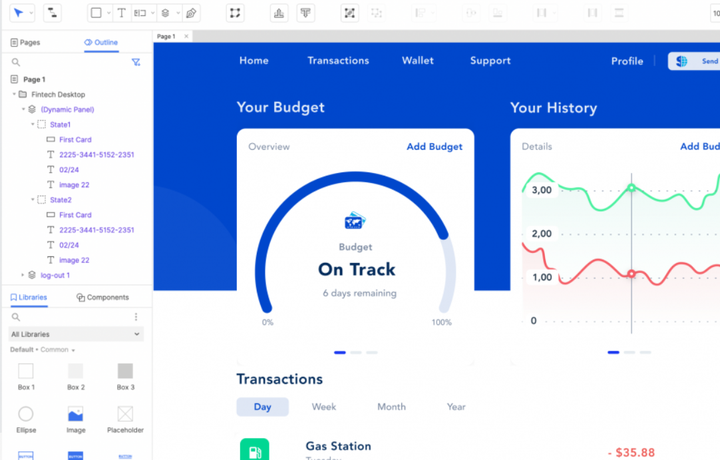
Task: Close the Page 1 tab
Action: (186, 36)
